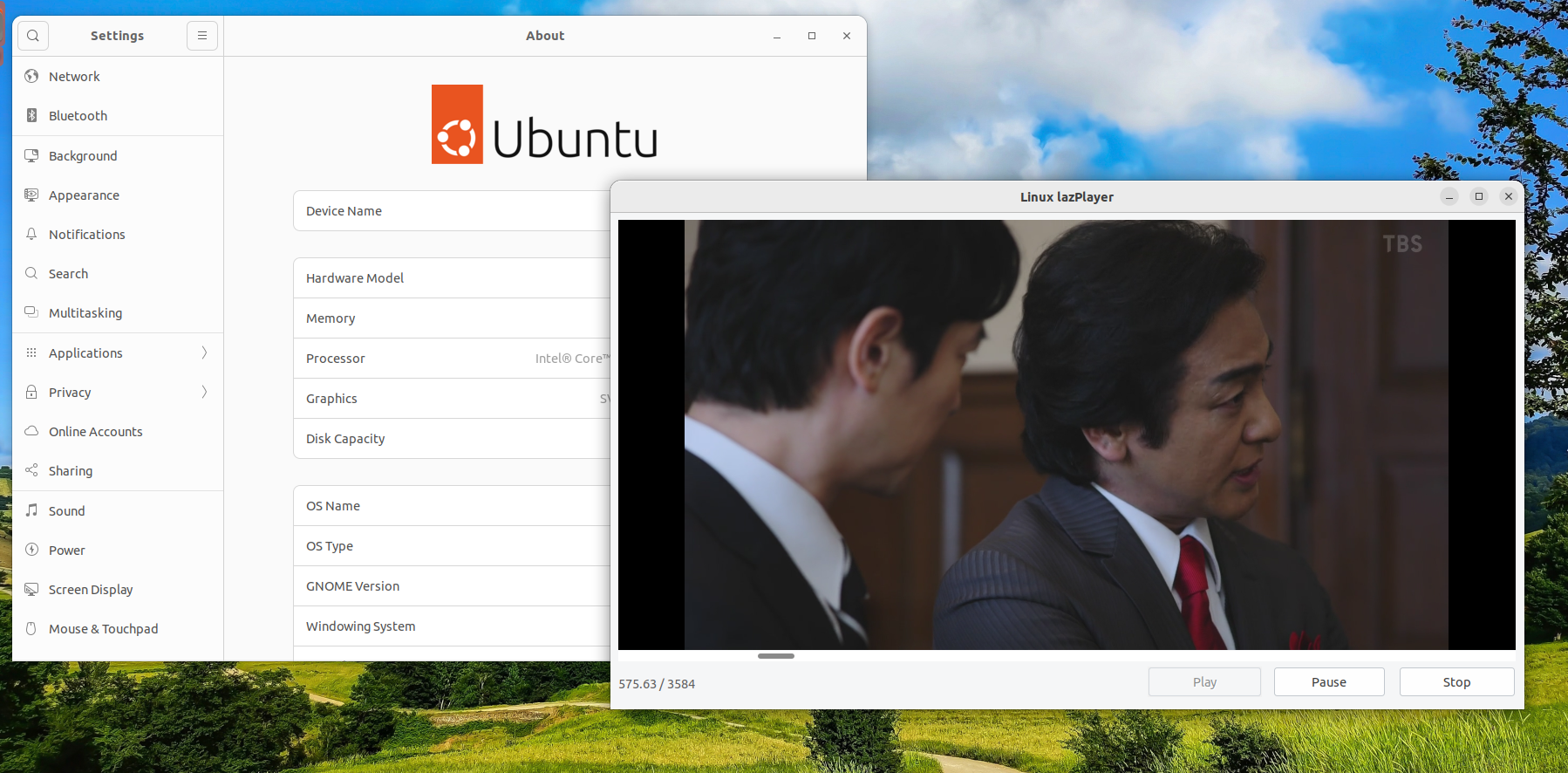Select Multitasking in the sidebar
Viewport: 1568px width, 773px height.
tap(118, 312)
